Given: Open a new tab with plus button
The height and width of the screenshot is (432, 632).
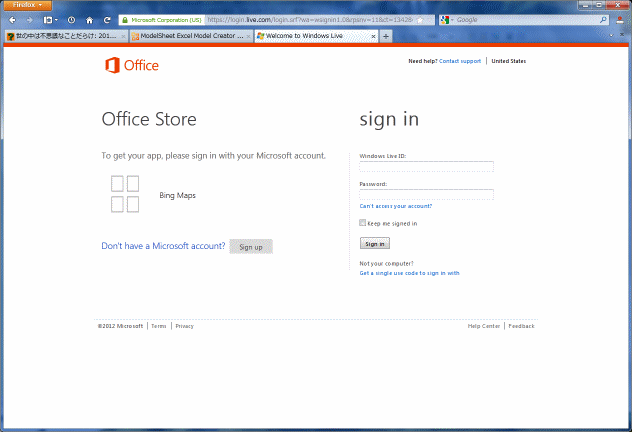Looking at the screenshot, I should pos(386,36).
